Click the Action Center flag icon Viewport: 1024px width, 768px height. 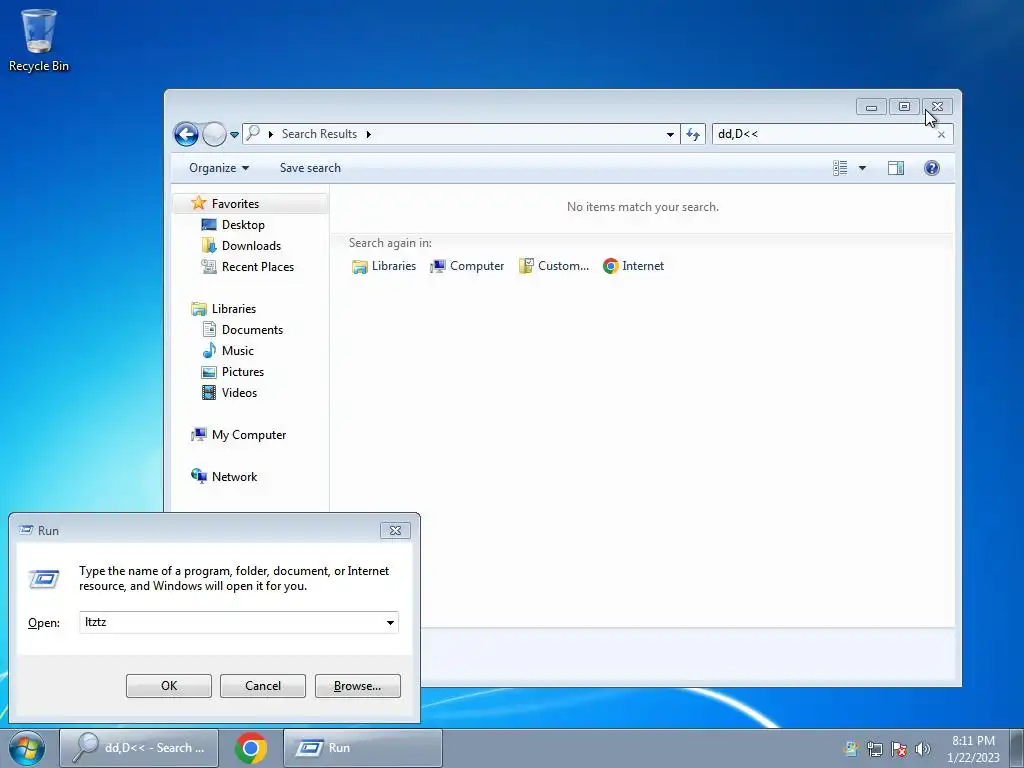pyautogui.click(x=899, y=749)
